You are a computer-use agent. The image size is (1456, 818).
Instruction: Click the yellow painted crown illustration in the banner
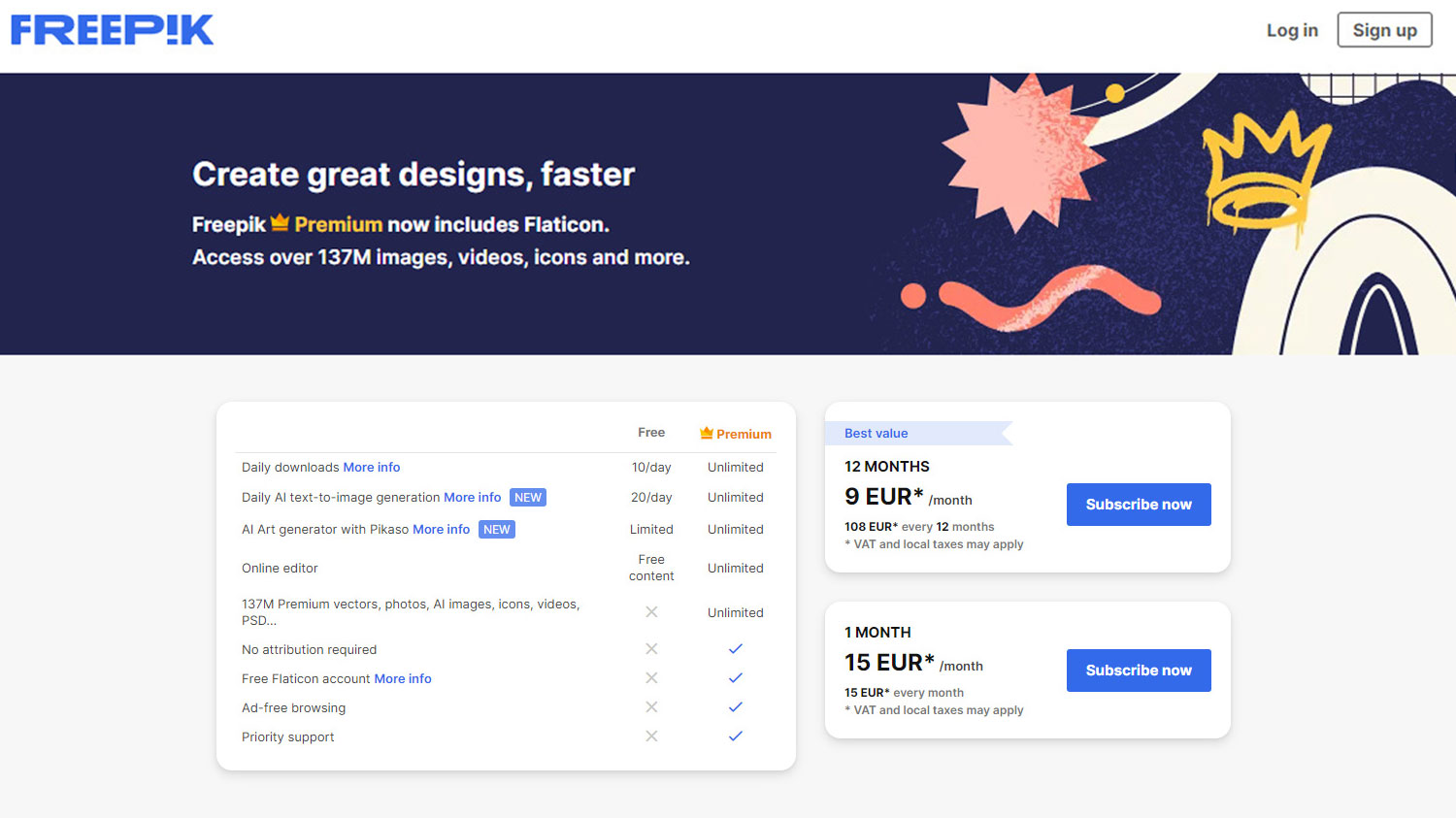pyautogui.click(x=1265, y=175)
